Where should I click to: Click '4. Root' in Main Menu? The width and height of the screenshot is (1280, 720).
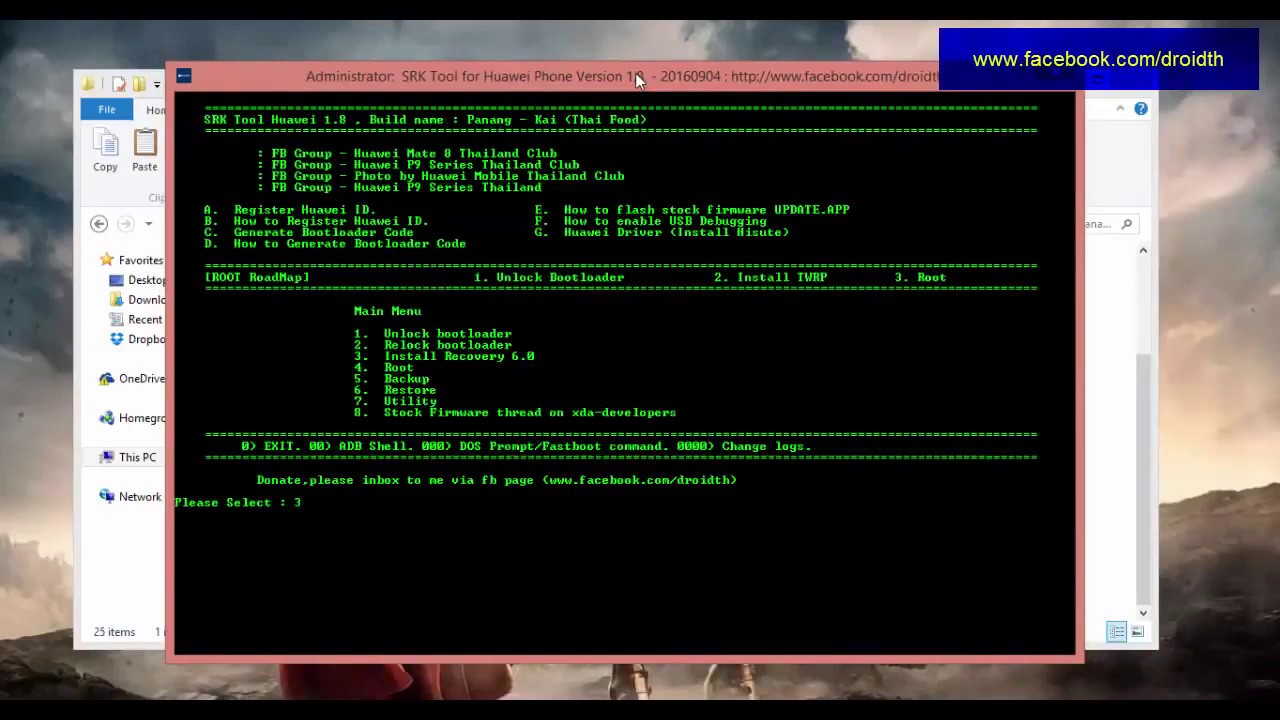(x=384, y=367)
